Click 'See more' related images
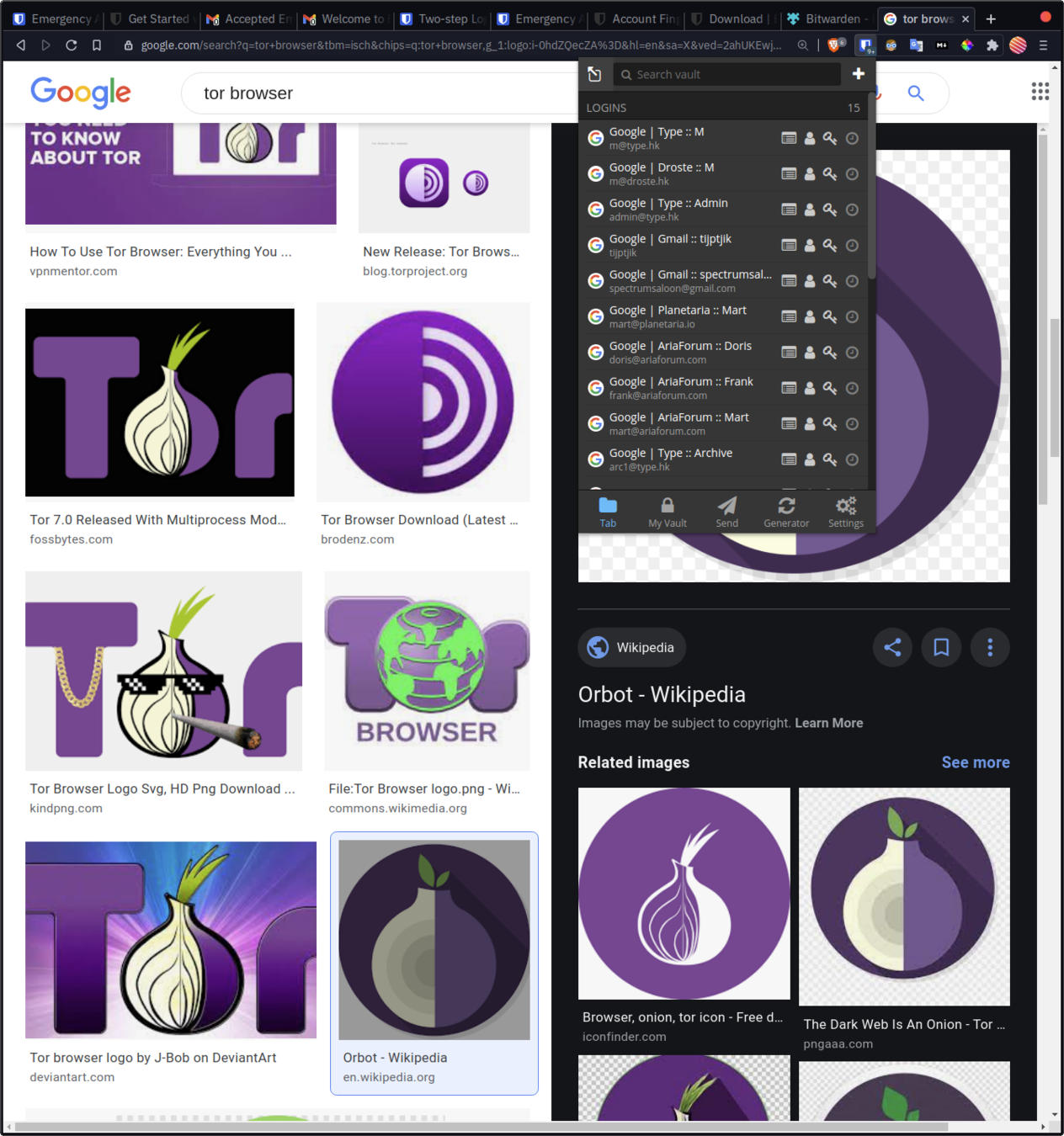 tap(976, 762)
